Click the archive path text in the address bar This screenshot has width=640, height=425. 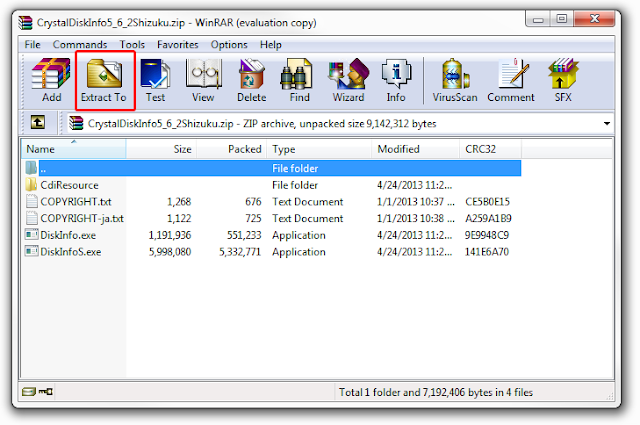pyautogui.click(x=262, y=124)
